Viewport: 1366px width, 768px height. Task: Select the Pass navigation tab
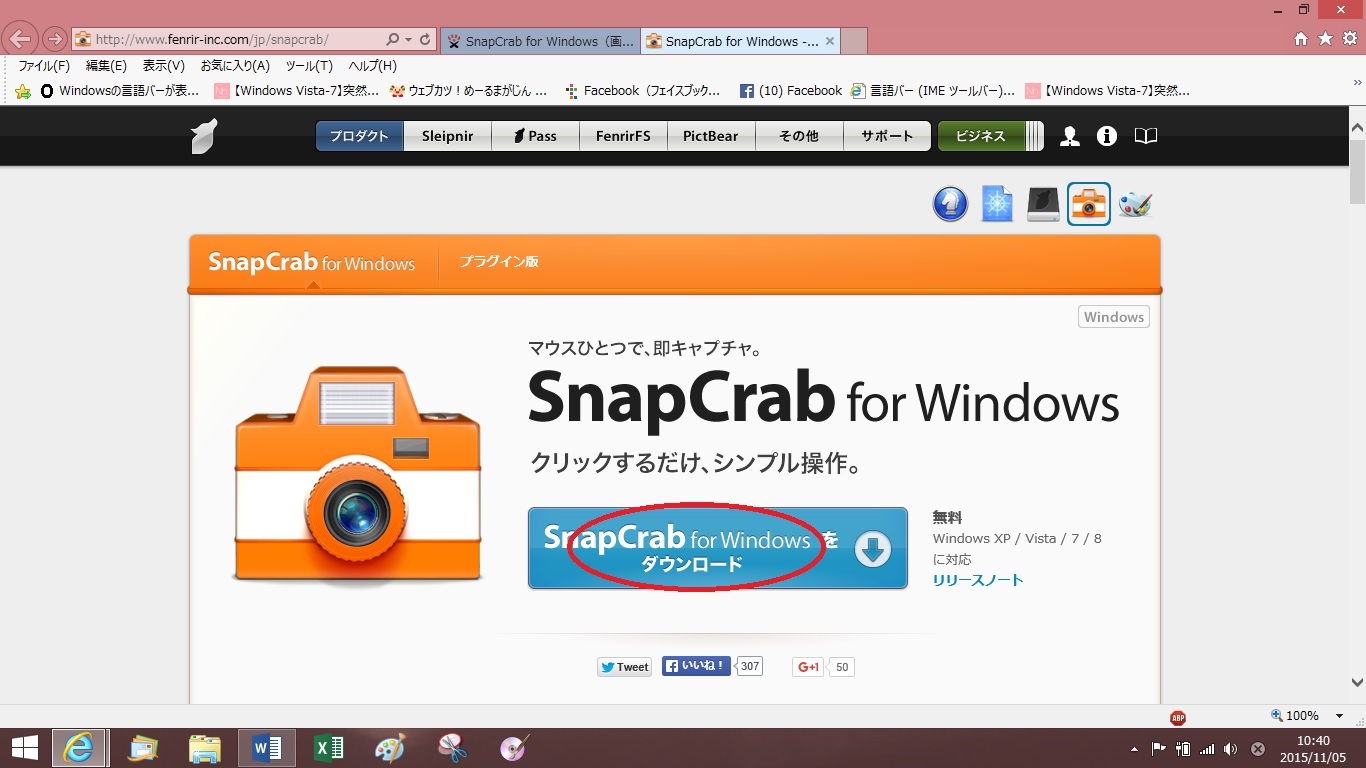point(535,136)
